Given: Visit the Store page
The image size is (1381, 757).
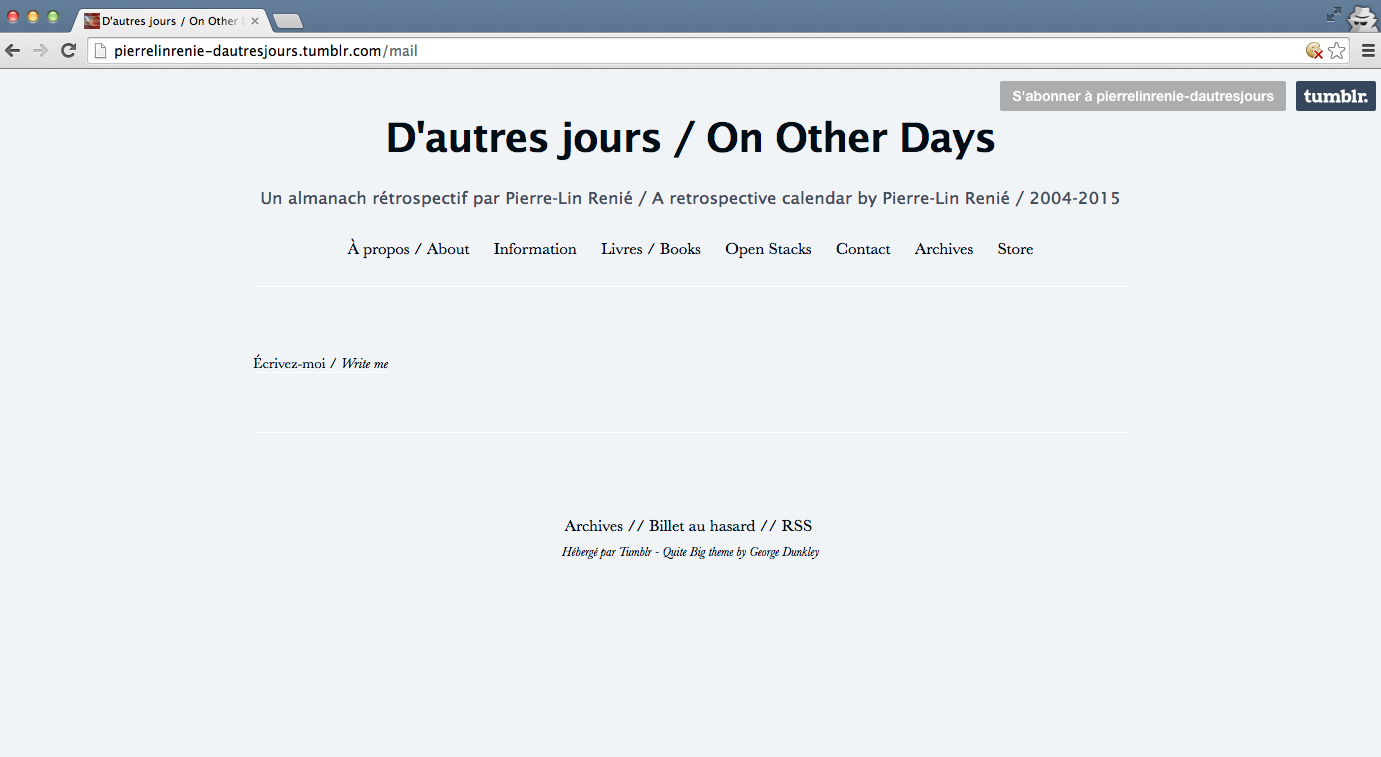Looking at the screenshot, I should coord(1015,249).
